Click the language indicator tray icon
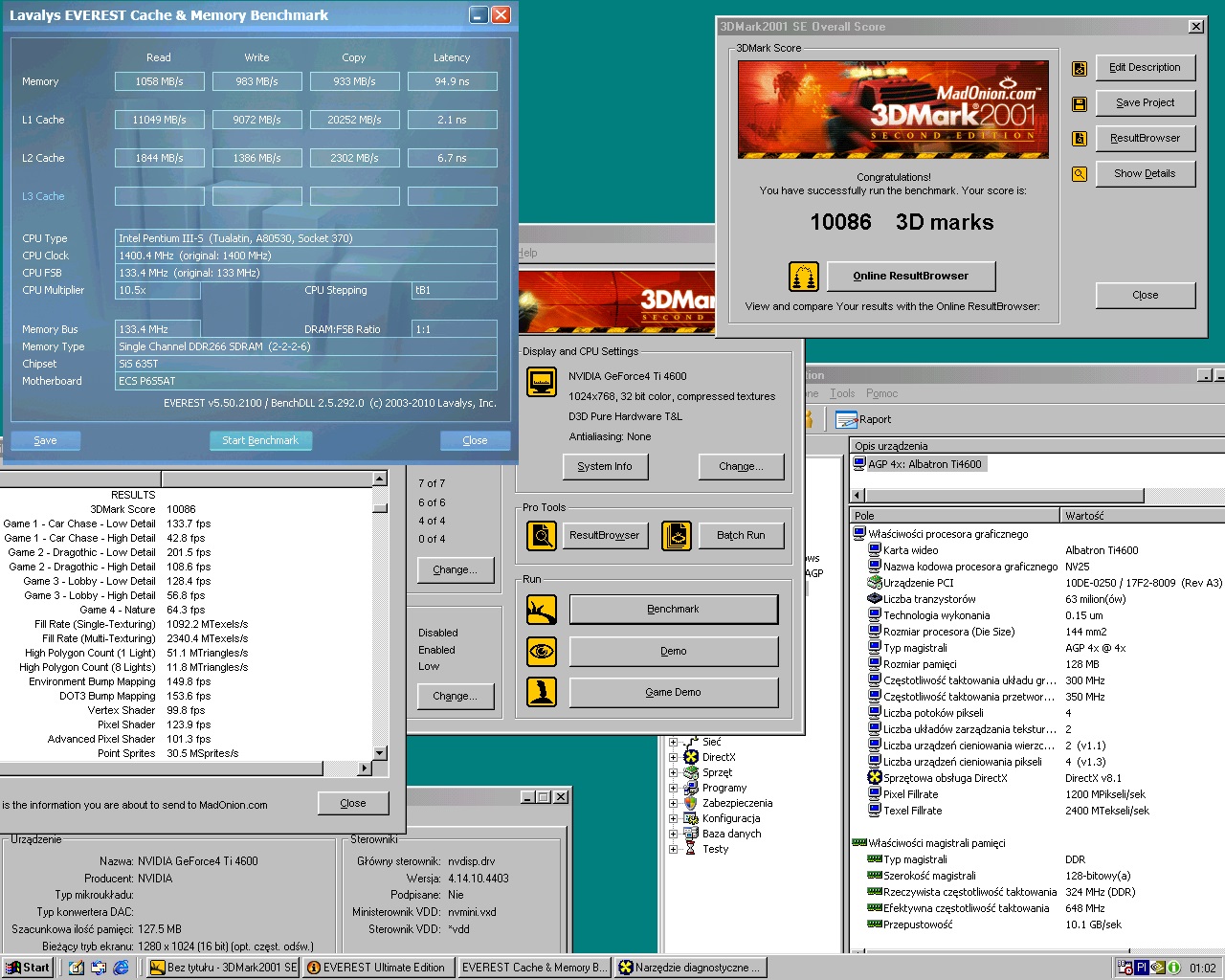This screenshot has height=980, width=1225. coord(1142,968)
